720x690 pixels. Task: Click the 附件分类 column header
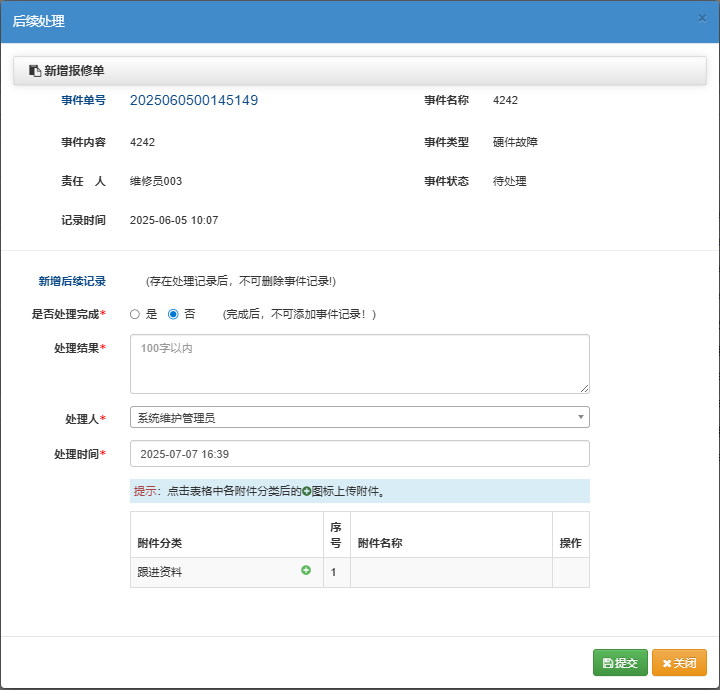pos(227,535)
